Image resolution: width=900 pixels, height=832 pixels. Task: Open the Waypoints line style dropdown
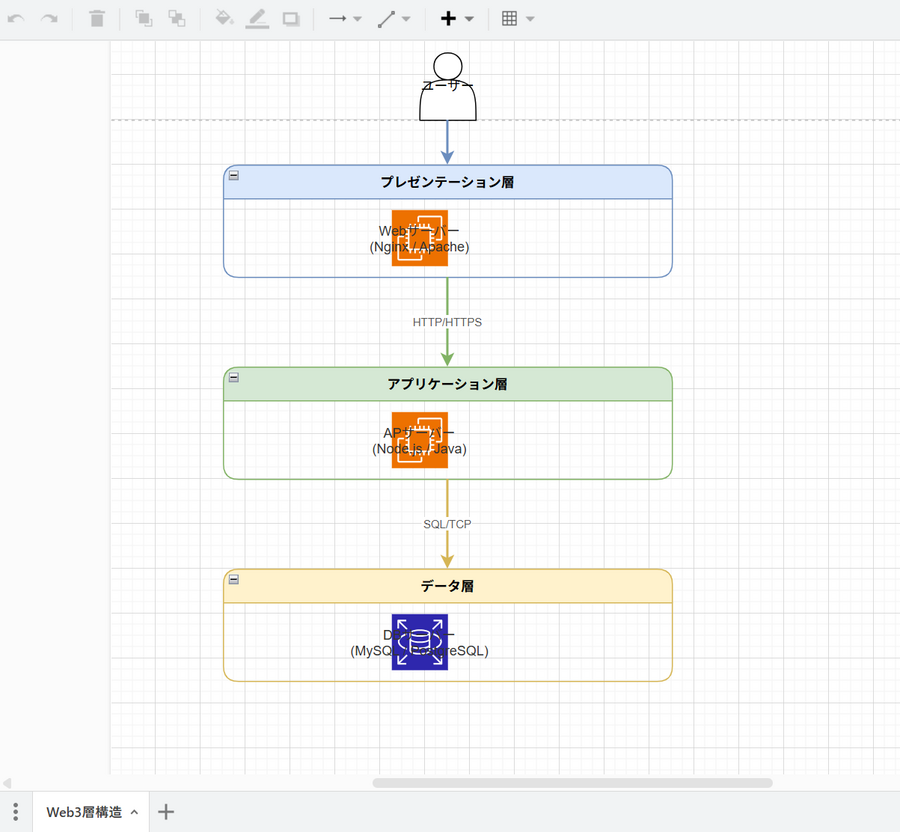pyautogui.click(x=393, y=19)
